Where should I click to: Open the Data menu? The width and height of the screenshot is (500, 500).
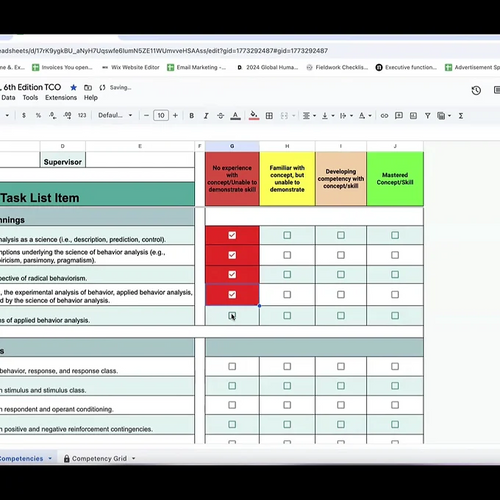pos(8,97)
